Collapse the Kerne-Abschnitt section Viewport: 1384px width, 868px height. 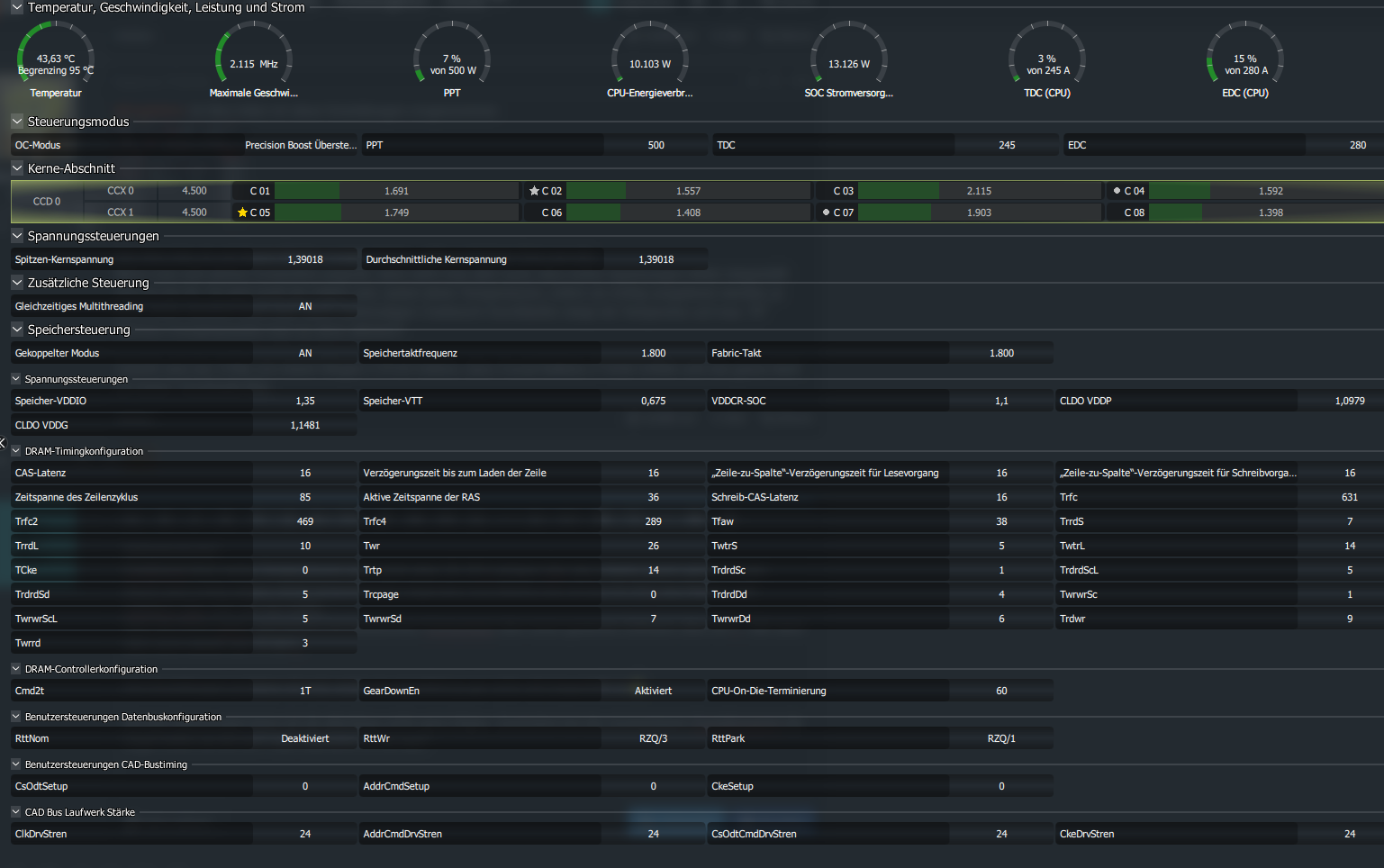coord(17,168)
